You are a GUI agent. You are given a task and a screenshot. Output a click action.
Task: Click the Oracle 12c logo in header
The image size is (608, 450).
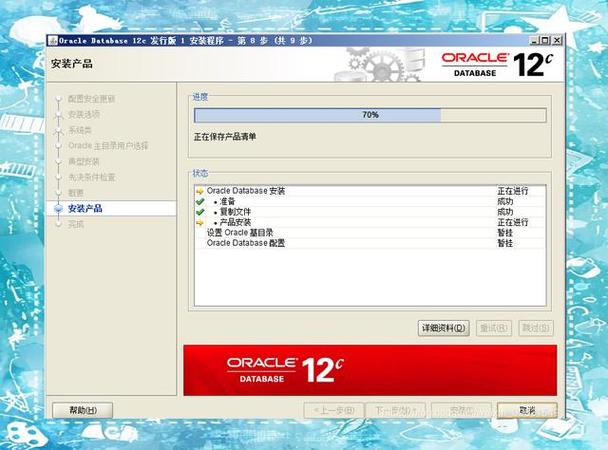pyautogui.click(x=497, y=65)
